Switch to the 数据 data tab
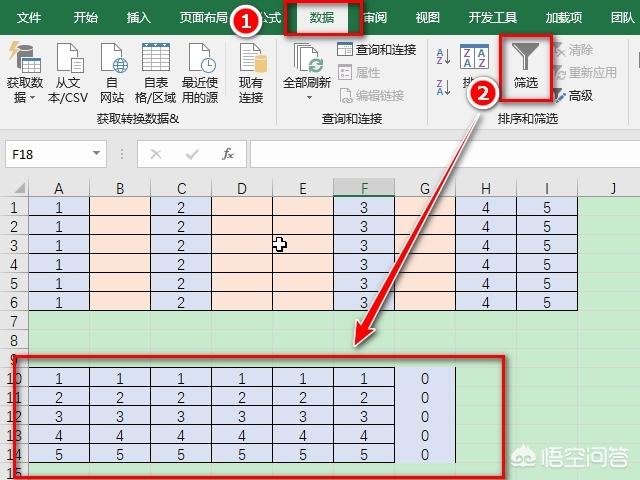This screenshot has width=640, height=480. tap(322, 18)
